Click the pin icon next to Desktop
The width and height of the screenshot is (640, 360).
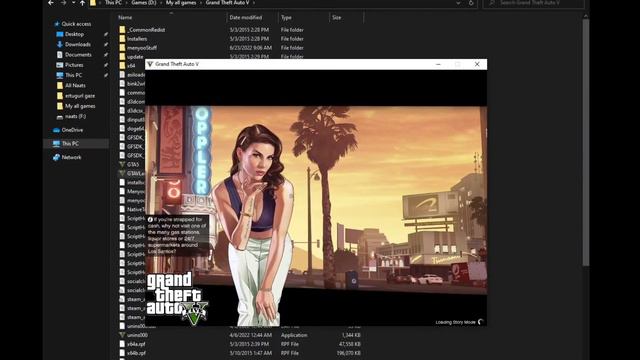[x=106, y=34]
